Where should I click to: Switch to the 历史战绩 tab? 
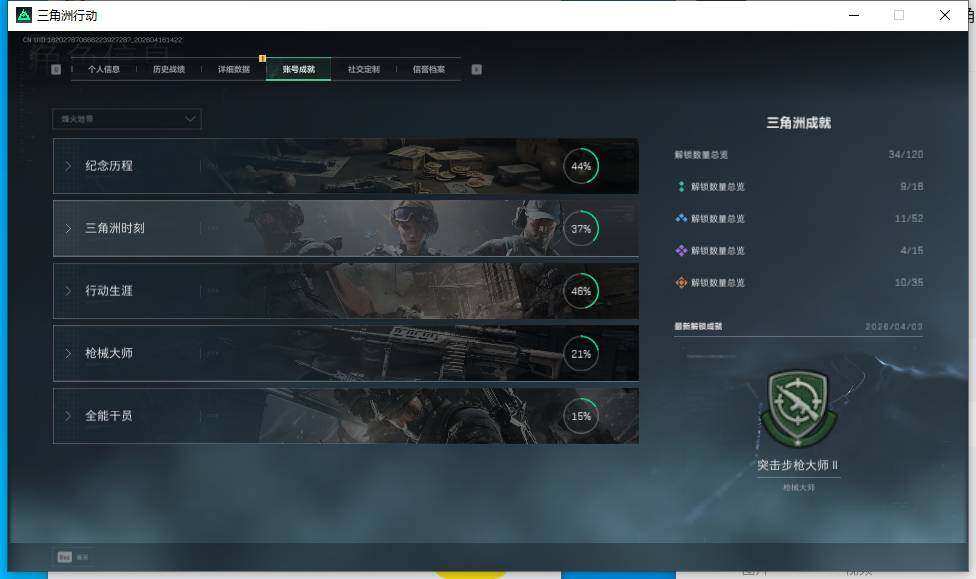coord(169,69)
